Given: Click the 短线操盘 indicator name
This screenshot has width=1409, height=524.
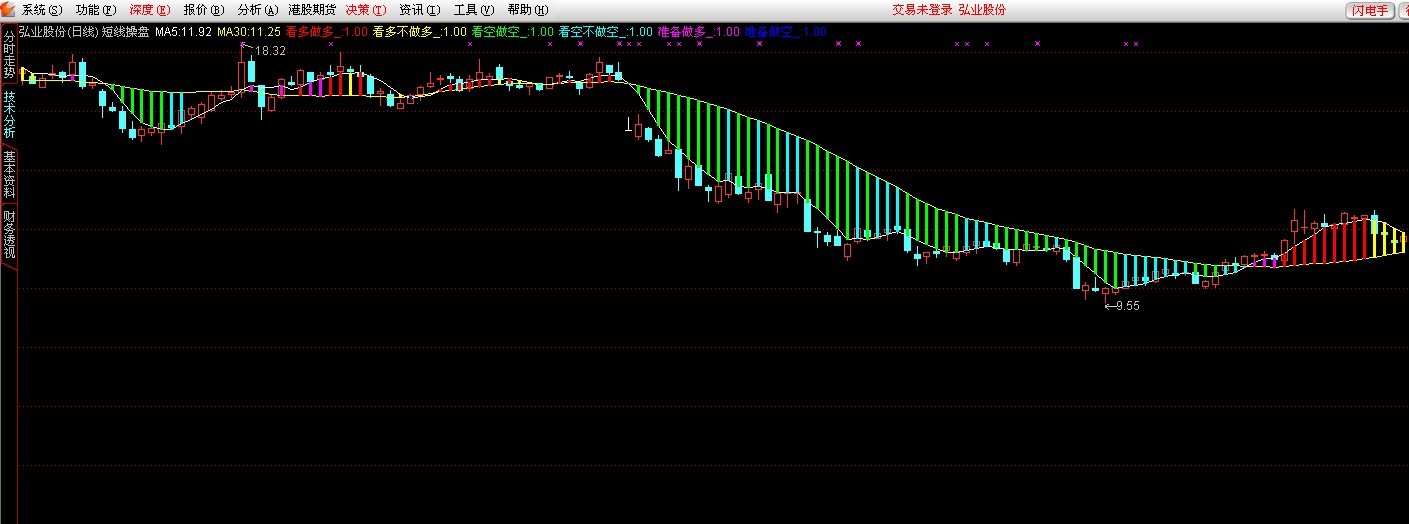Looking at the screenshot, I should 125,32.
